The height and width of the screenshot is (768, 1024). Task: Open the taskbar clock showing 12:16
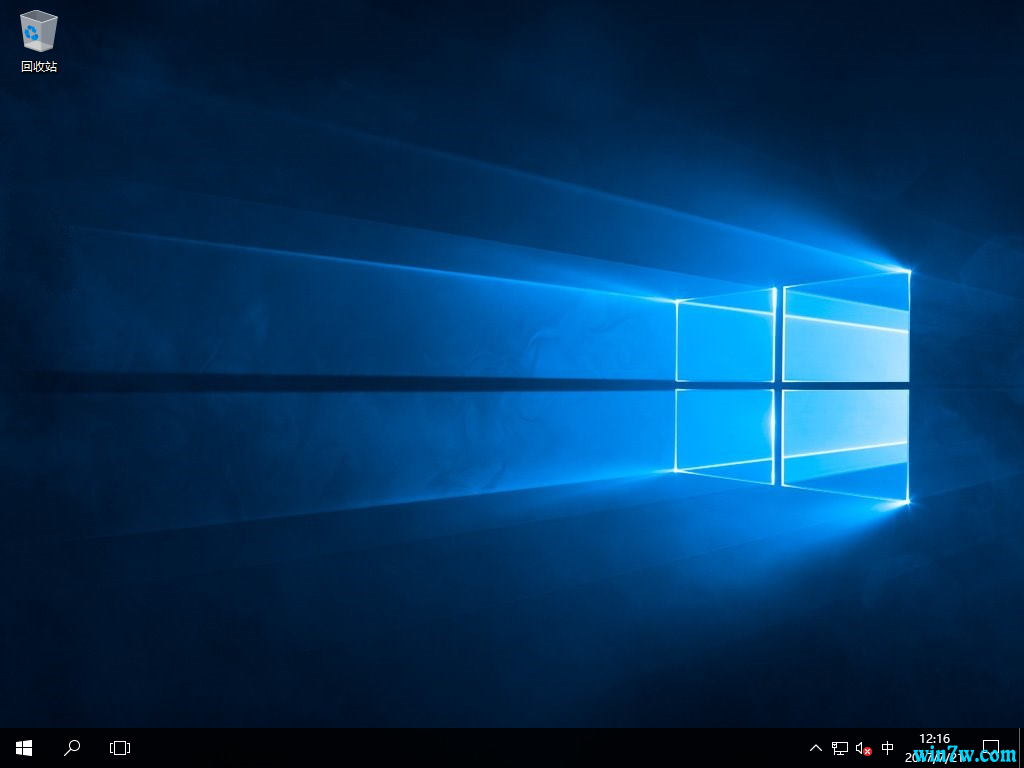[934, 748]
